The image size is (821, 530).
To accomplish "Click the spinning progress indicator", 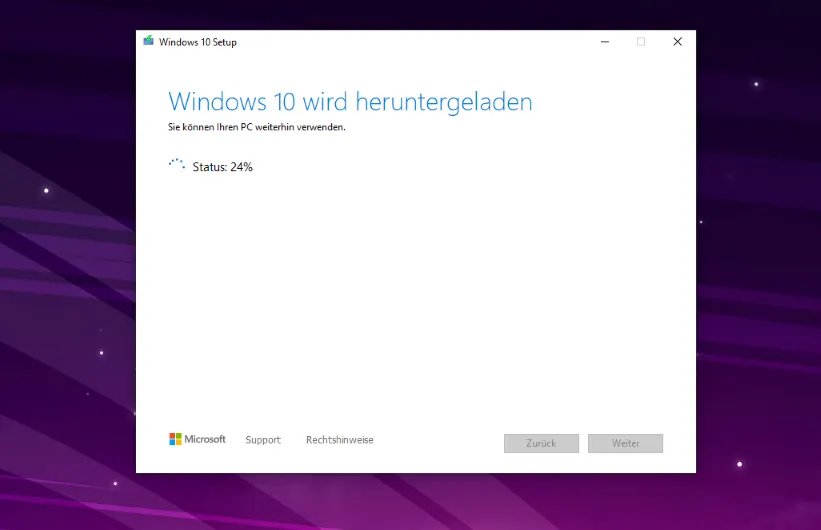I will tap(177, 165).
